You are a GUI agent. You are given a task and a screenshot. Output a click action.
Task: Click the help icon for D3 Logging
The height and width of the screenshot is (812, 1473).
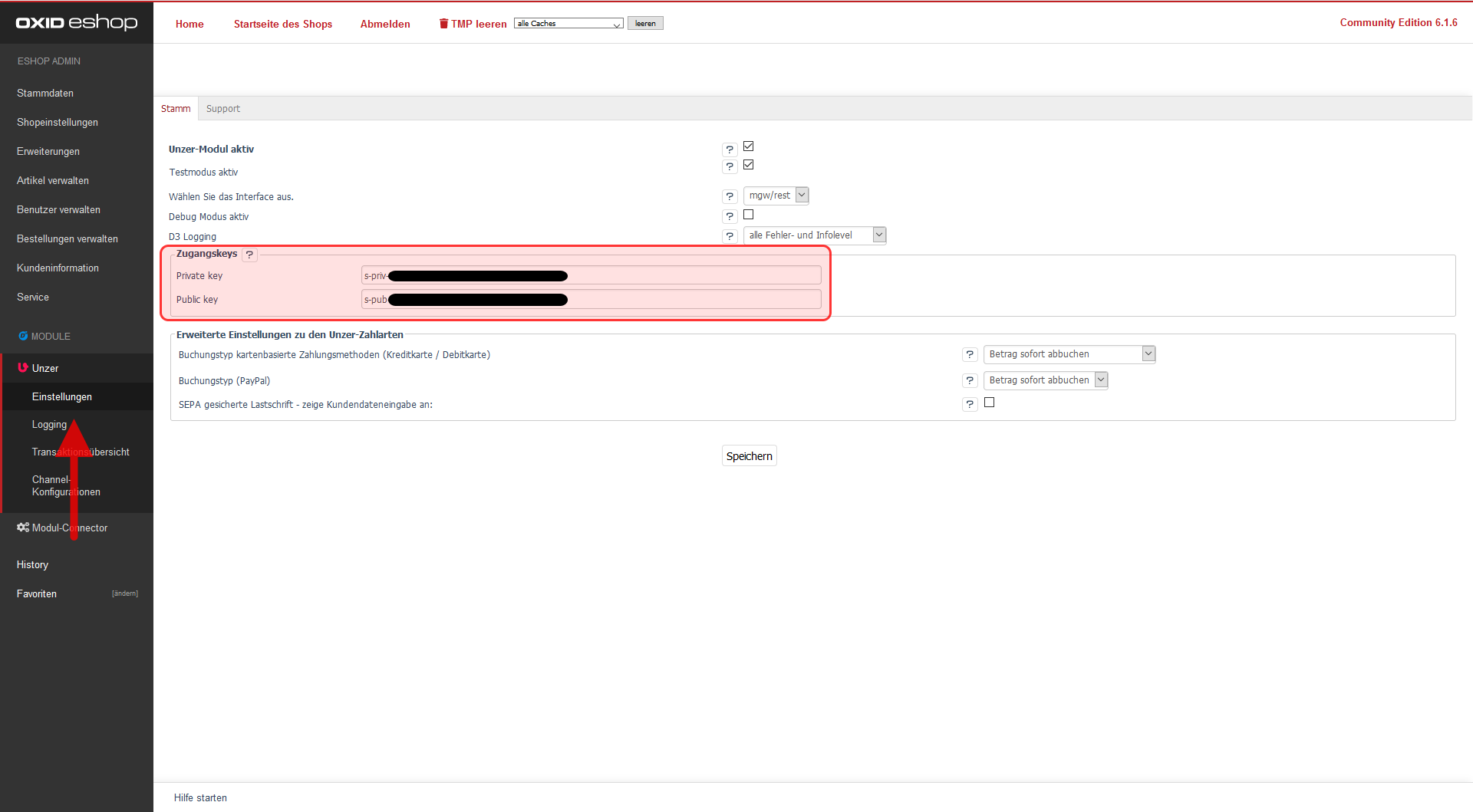point(730,236)
